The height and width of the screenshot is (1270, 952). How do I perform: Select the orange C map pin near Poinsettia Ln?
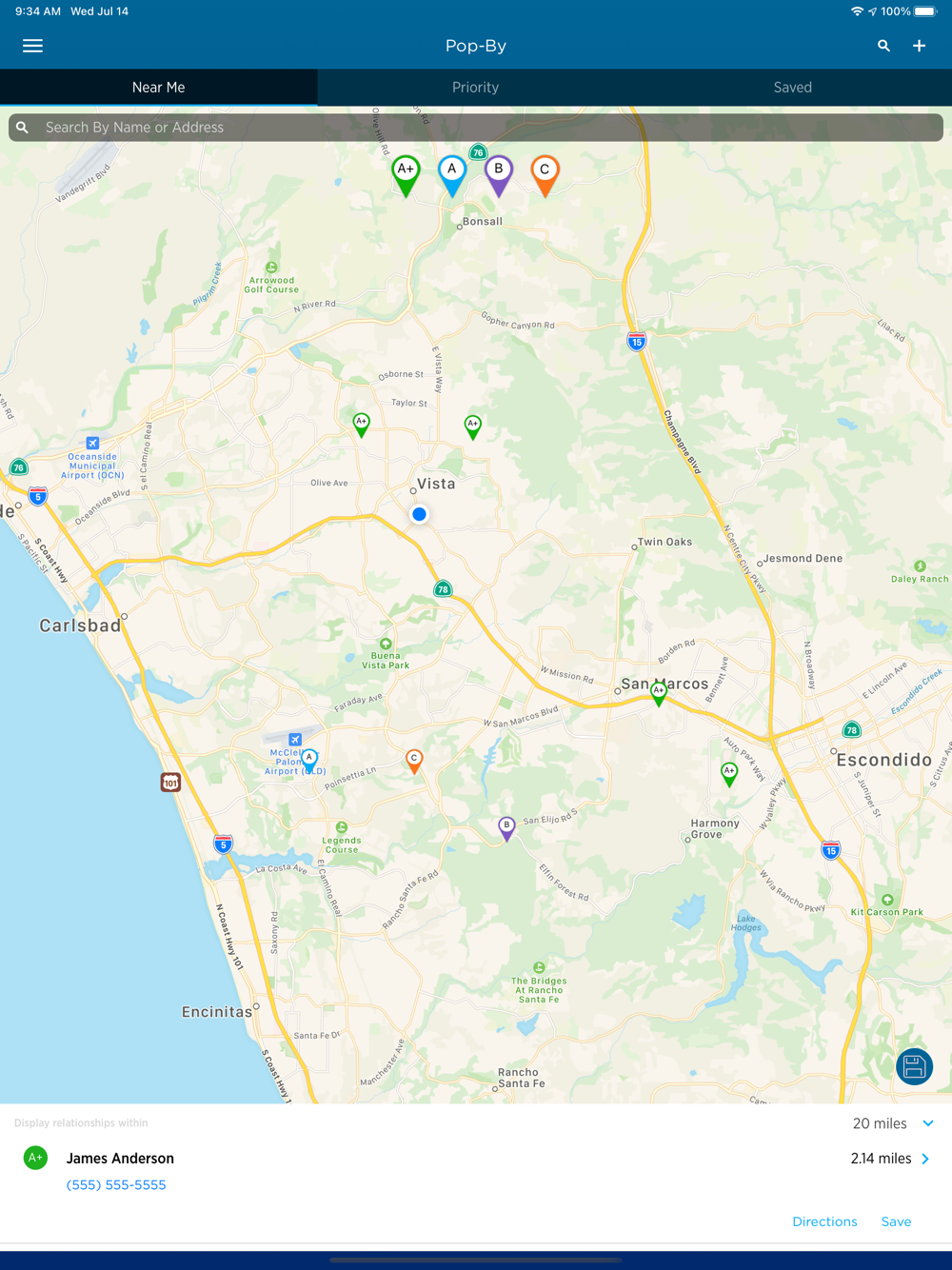(x=414, y=761)
